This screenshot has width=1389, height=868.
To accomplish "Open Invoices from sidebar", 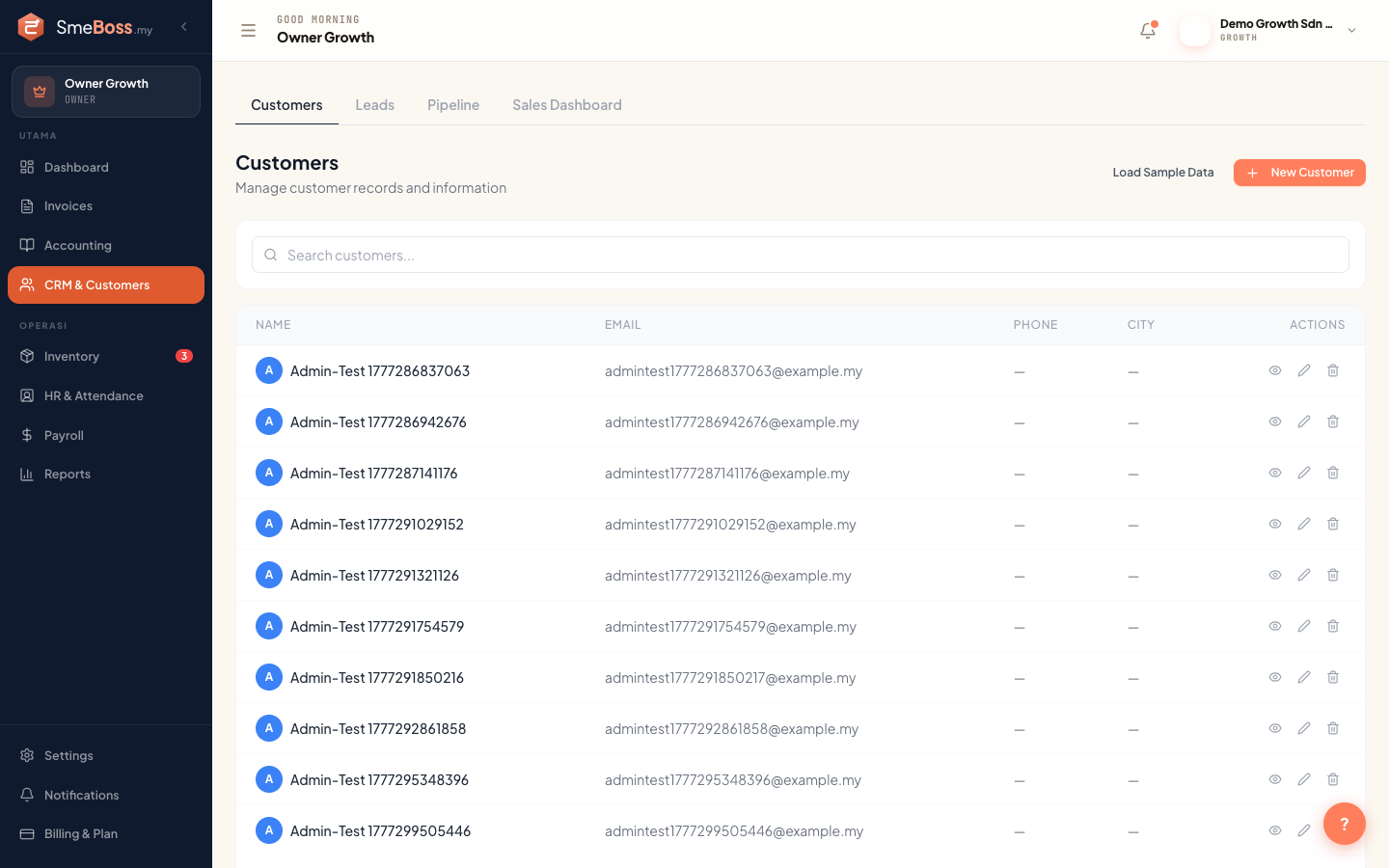I will (x=106, y=206).
